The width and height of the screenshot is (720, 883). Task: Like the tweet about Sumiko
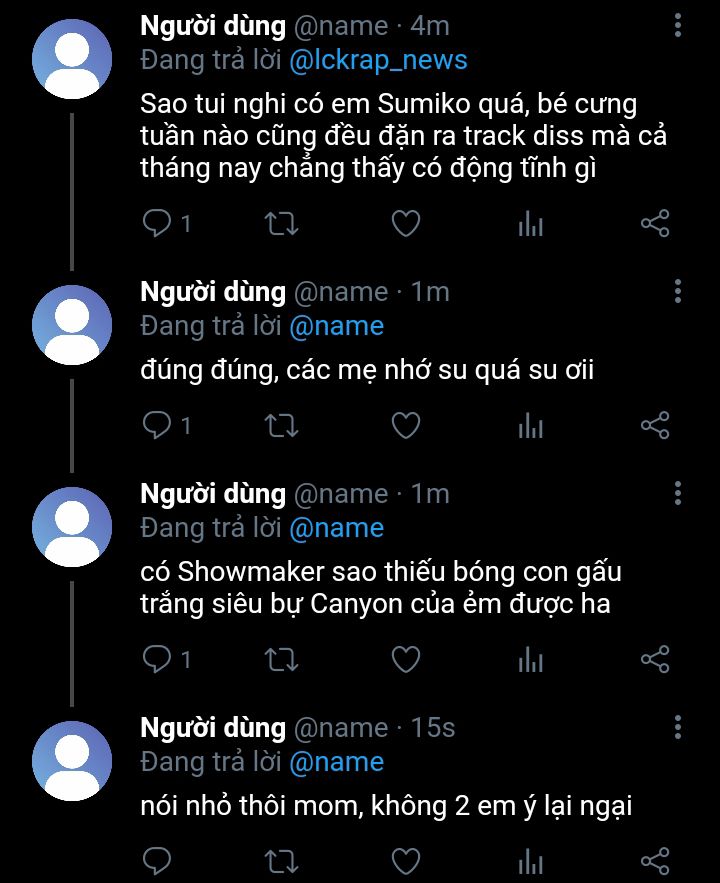coord(406,223)
